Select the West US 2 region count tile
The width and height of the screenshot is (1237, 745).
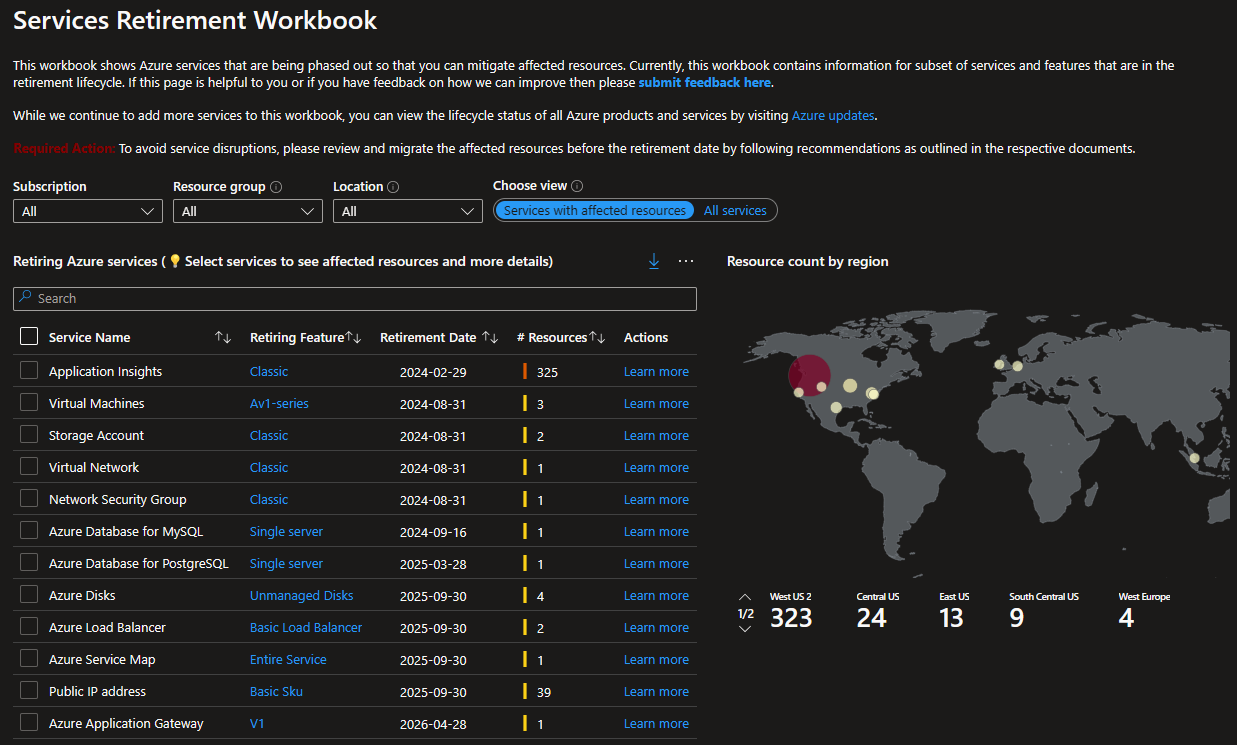(791, 611)
